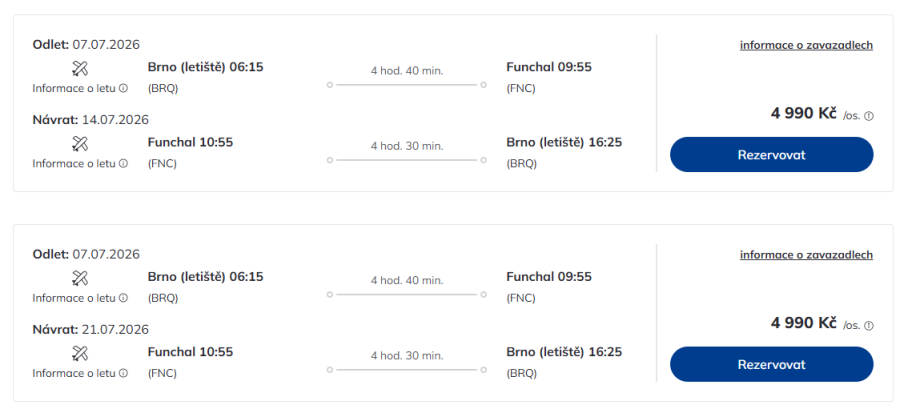Open the flight info circle under Návrat 21.07.2026

123,373
